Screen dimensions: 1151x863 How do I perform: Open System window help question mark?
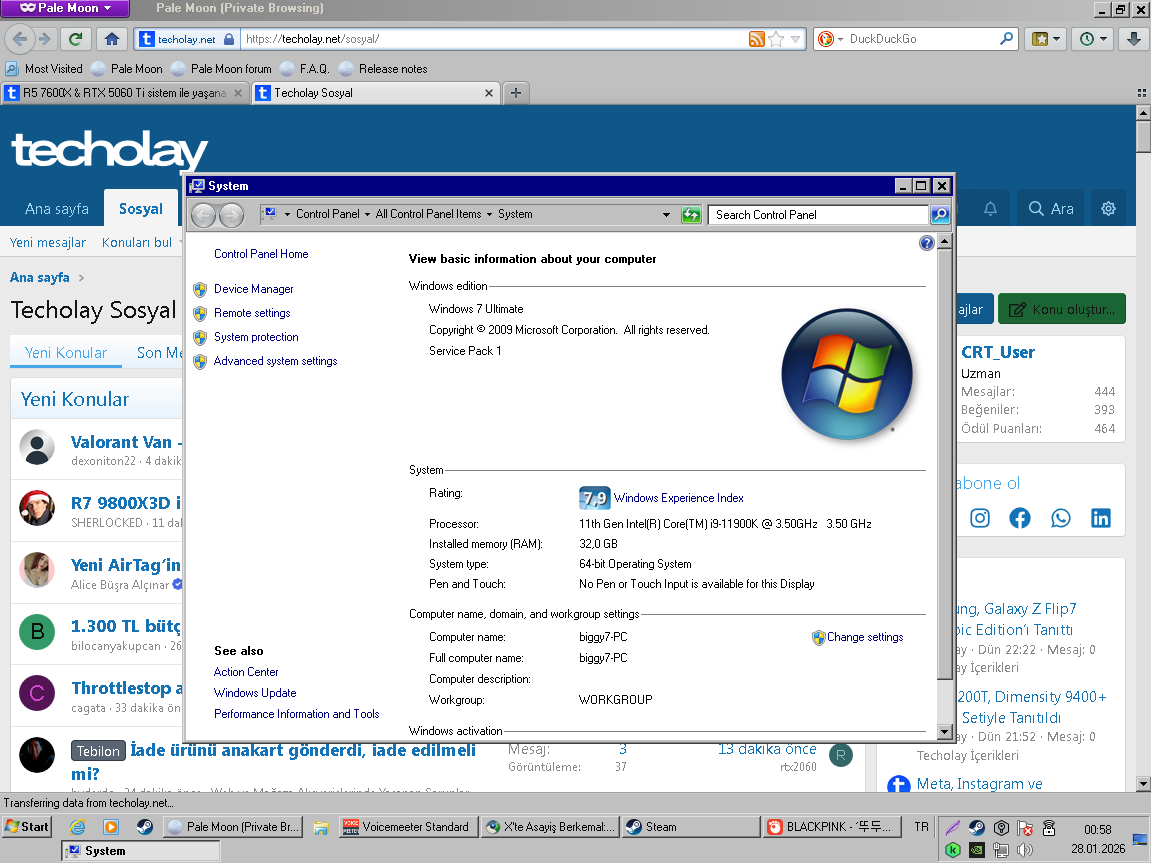click(926, 243)
